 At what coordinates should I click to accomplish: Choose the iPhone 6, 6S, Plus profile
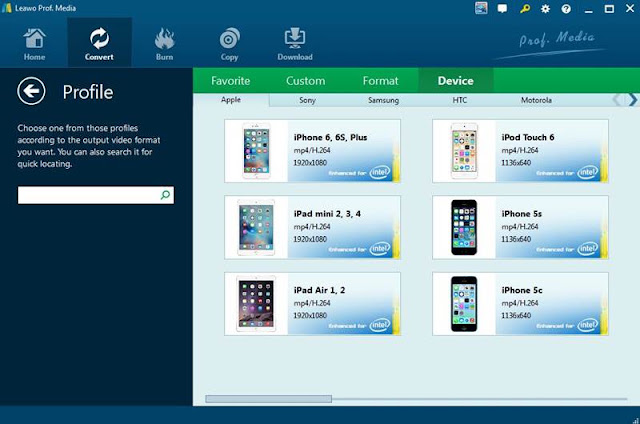tap(312, 151)
